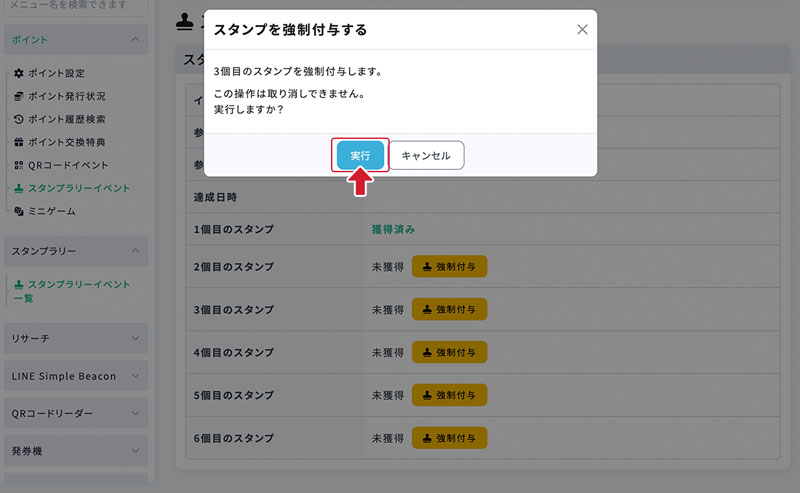The height and width of the screenshot is (493, 800).
Task: Click the QR code icon for QRコードイベント
Action: coord(18,165)
